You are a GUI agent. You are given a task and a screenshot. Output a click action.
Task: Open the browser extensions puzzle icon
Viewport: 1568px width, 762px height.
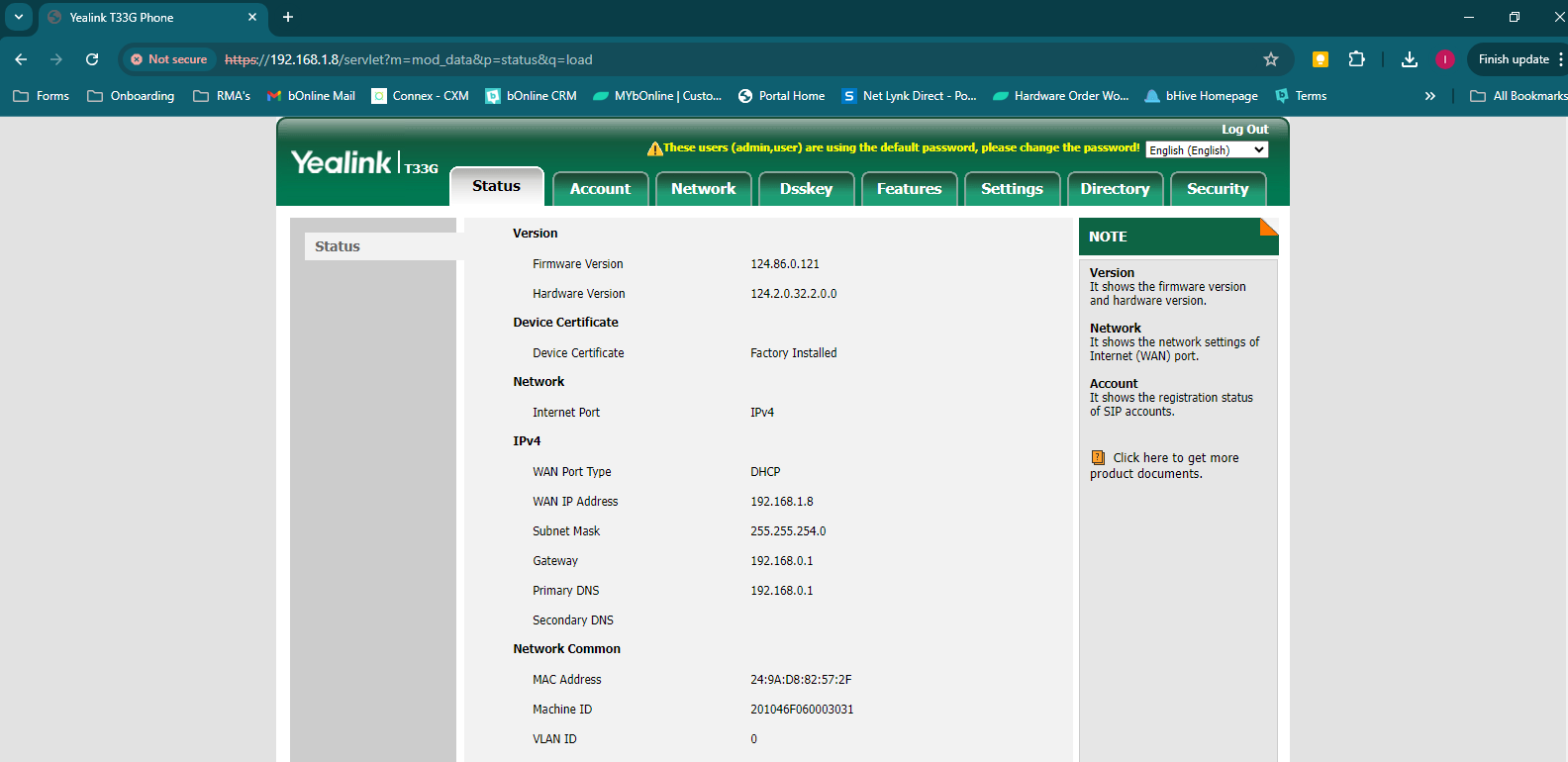[1356, 59]
